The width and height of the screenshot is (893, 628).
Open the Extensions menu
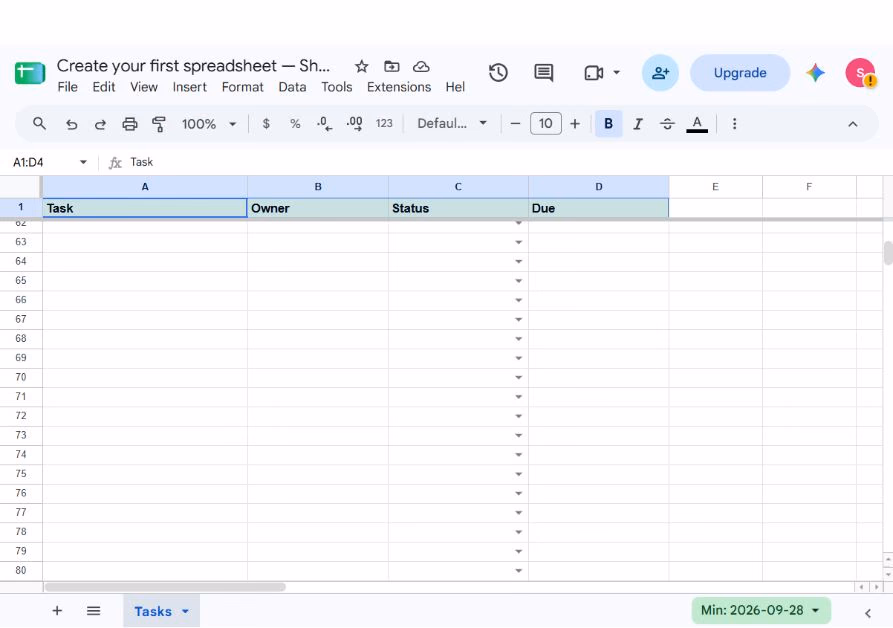click(x=399, y=87)
